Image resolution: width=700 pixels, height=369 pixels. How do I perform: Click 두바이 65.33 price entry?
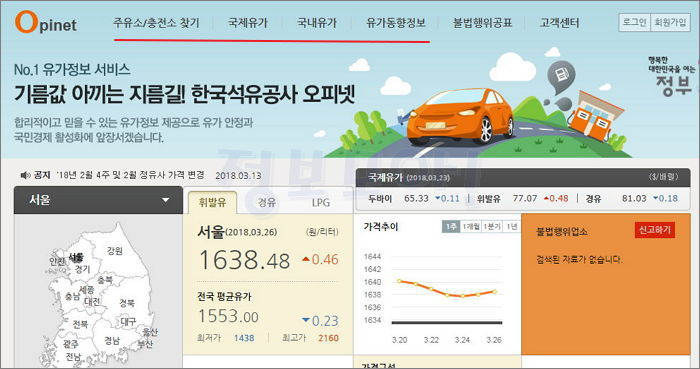click(413, 199)
